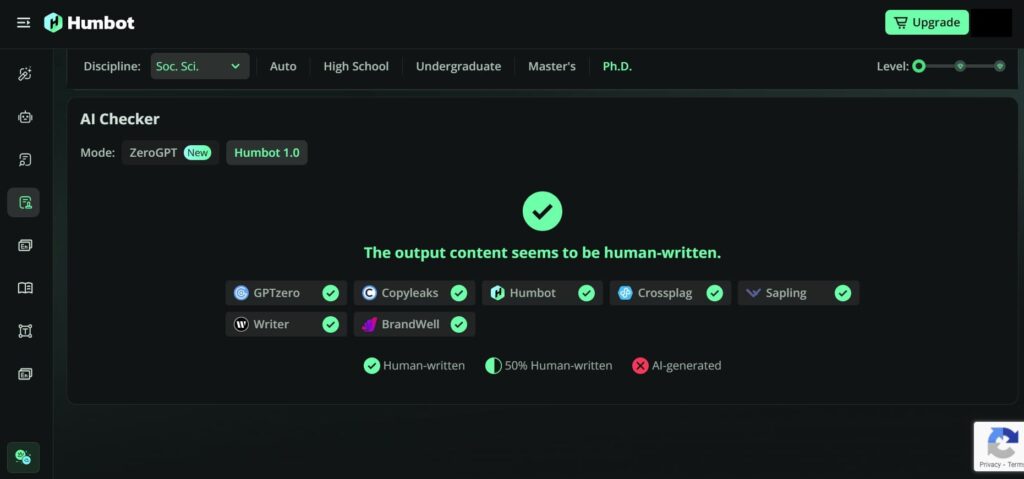Open the text box T tool icon
Viewport: 1024px width, 479px height.
(x=25, y=331)
